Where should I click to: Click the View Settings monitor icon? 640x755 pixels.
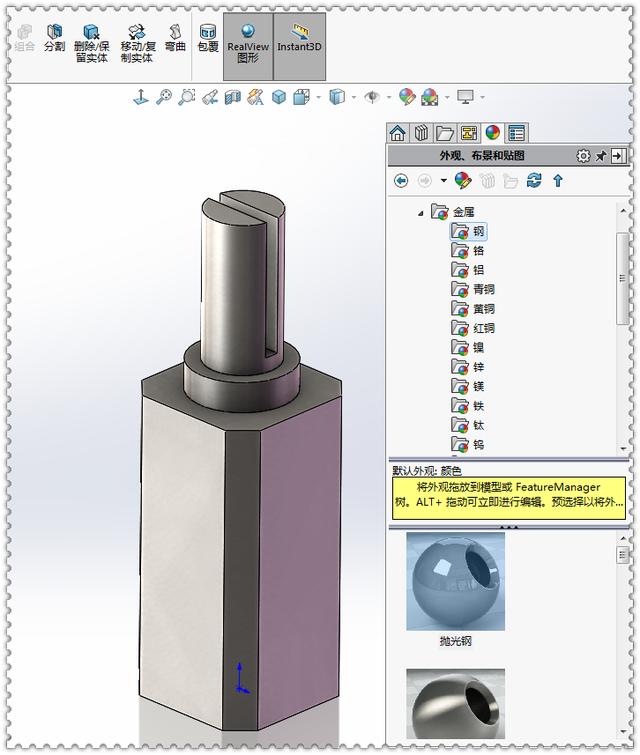(x=465, y=97)
